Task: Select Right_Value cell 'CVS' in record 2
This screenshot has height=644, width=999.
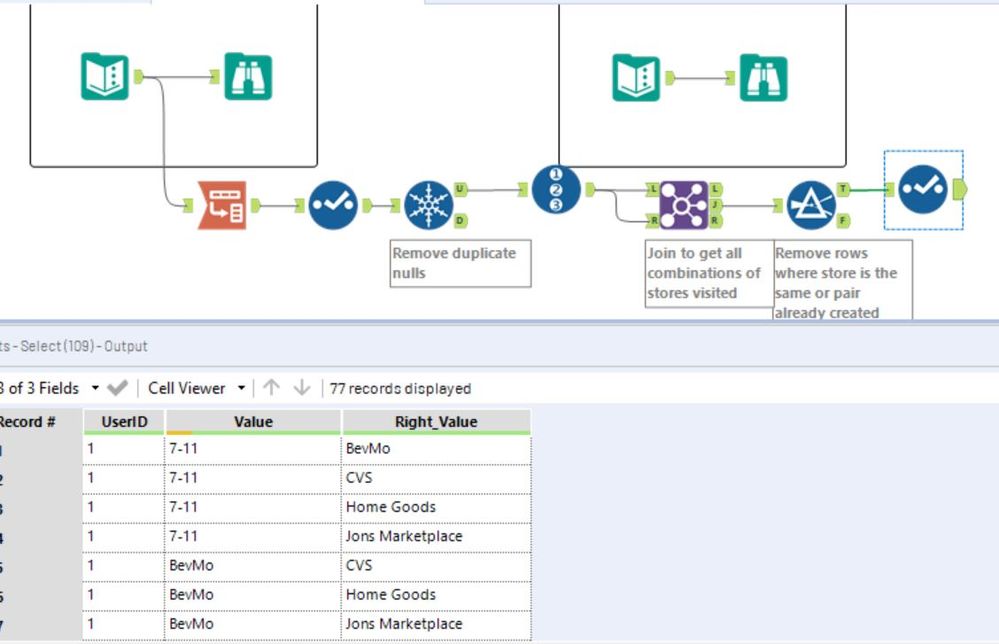Action: 436,478
